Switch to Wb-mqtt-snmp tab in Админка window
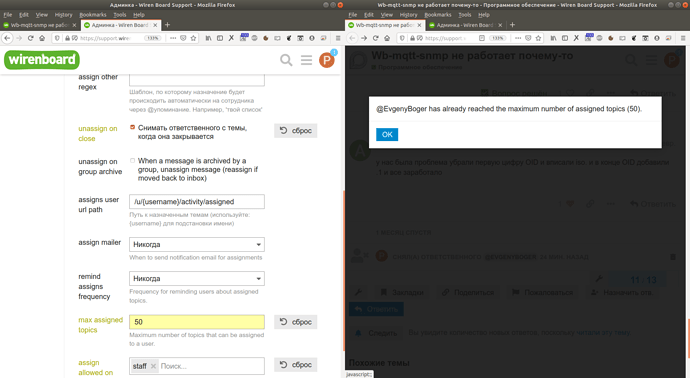690x378 pixels. (40, 25)
